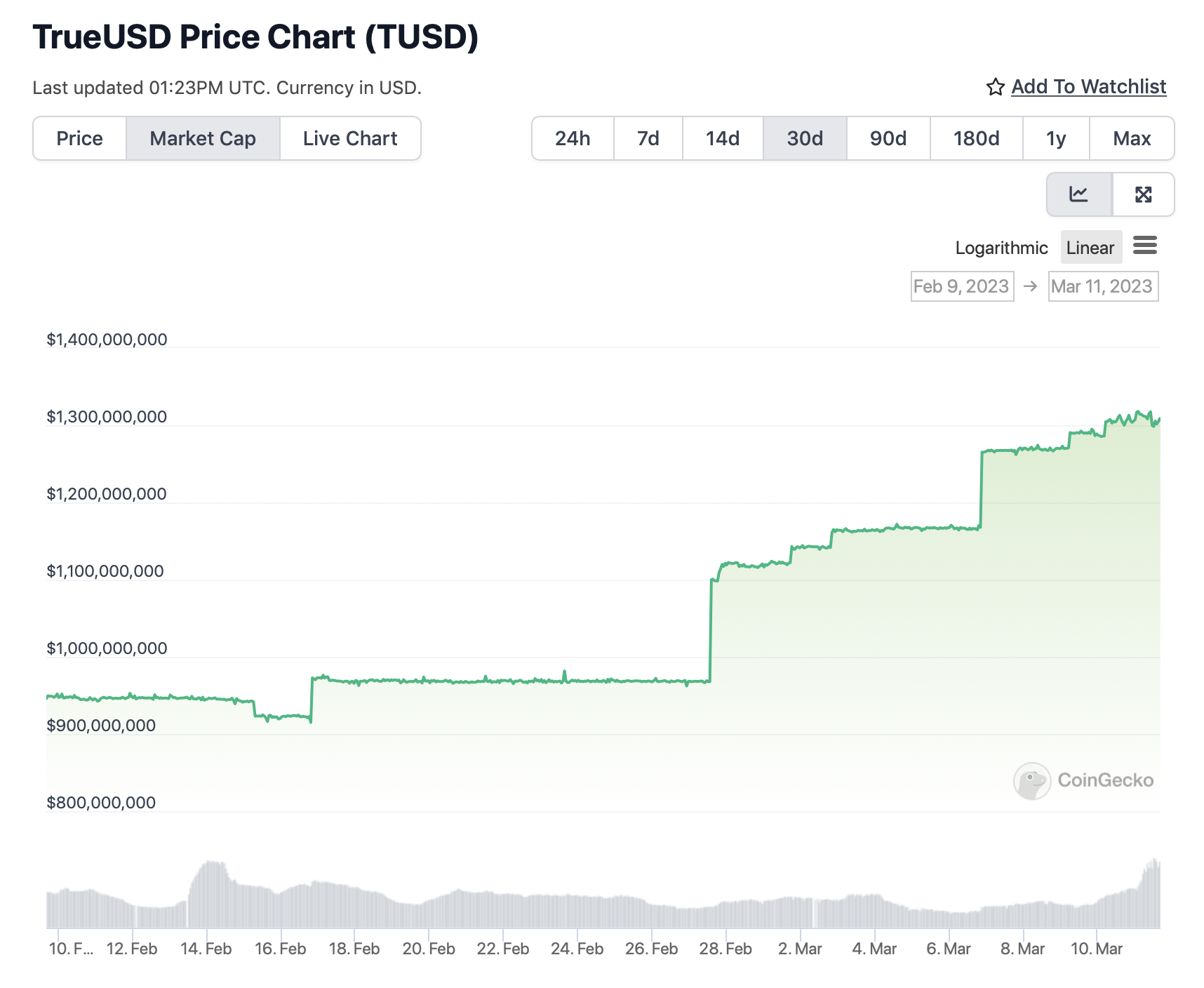Set time range to 24h

(x=573, y=138)
